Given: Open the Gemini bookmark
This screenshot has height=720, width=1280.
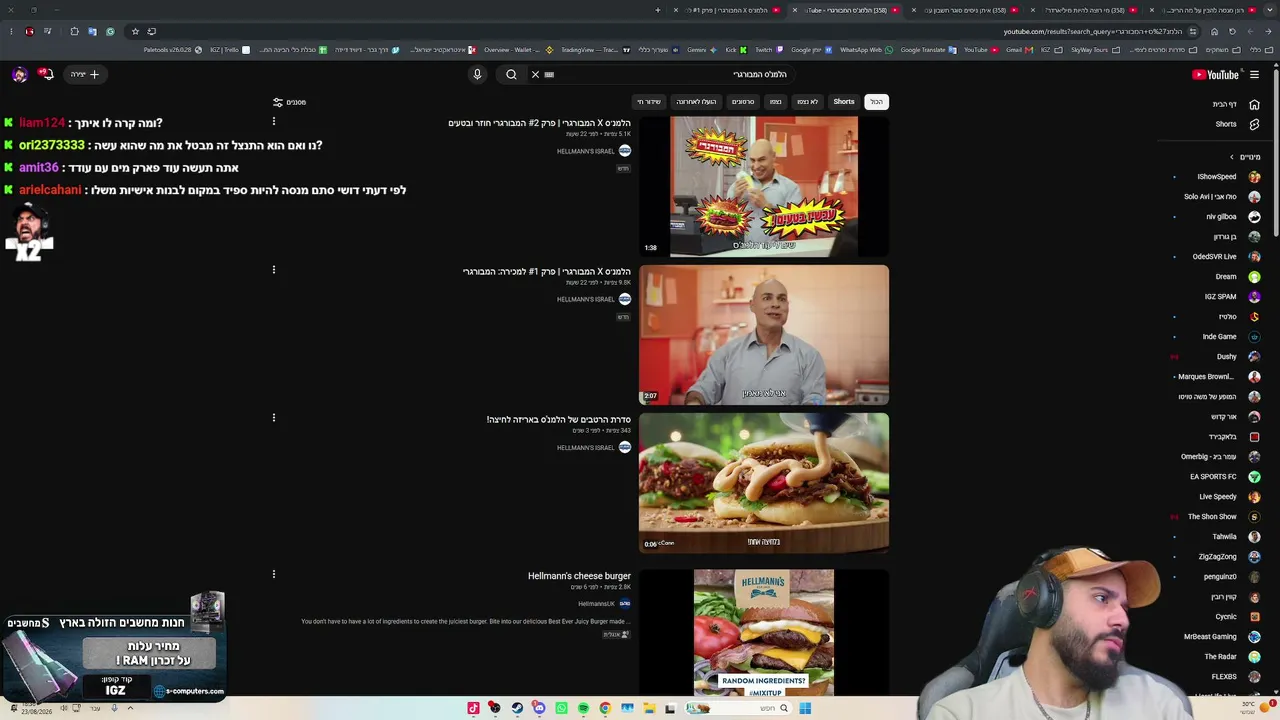Looking at the screenshot, I should [700, 50].
